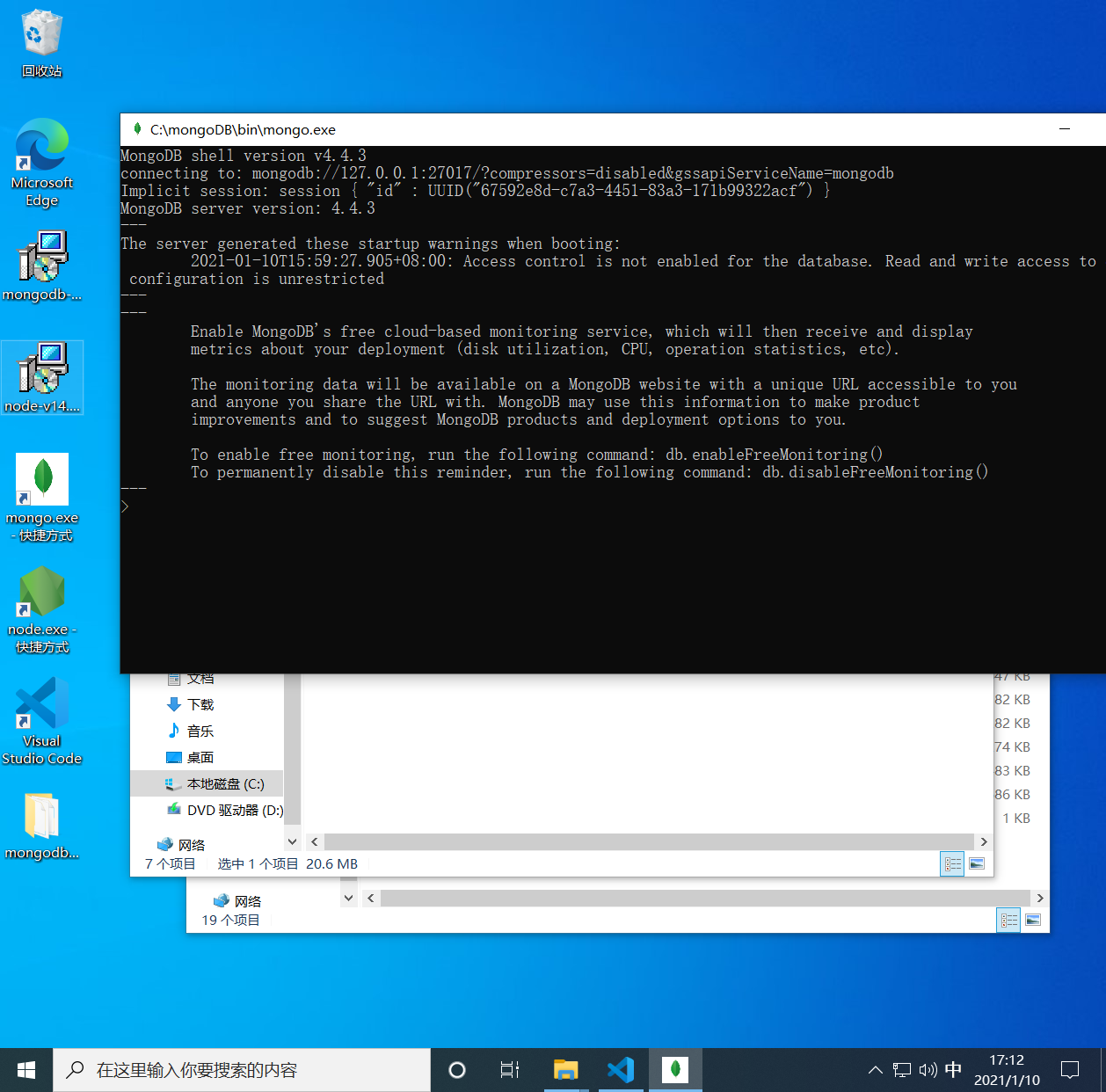Select DVD 驱动器 (D:) in the navigation pane
Image resolution: width=1106 pixels, height=1092 pixels.
point(224,810)
